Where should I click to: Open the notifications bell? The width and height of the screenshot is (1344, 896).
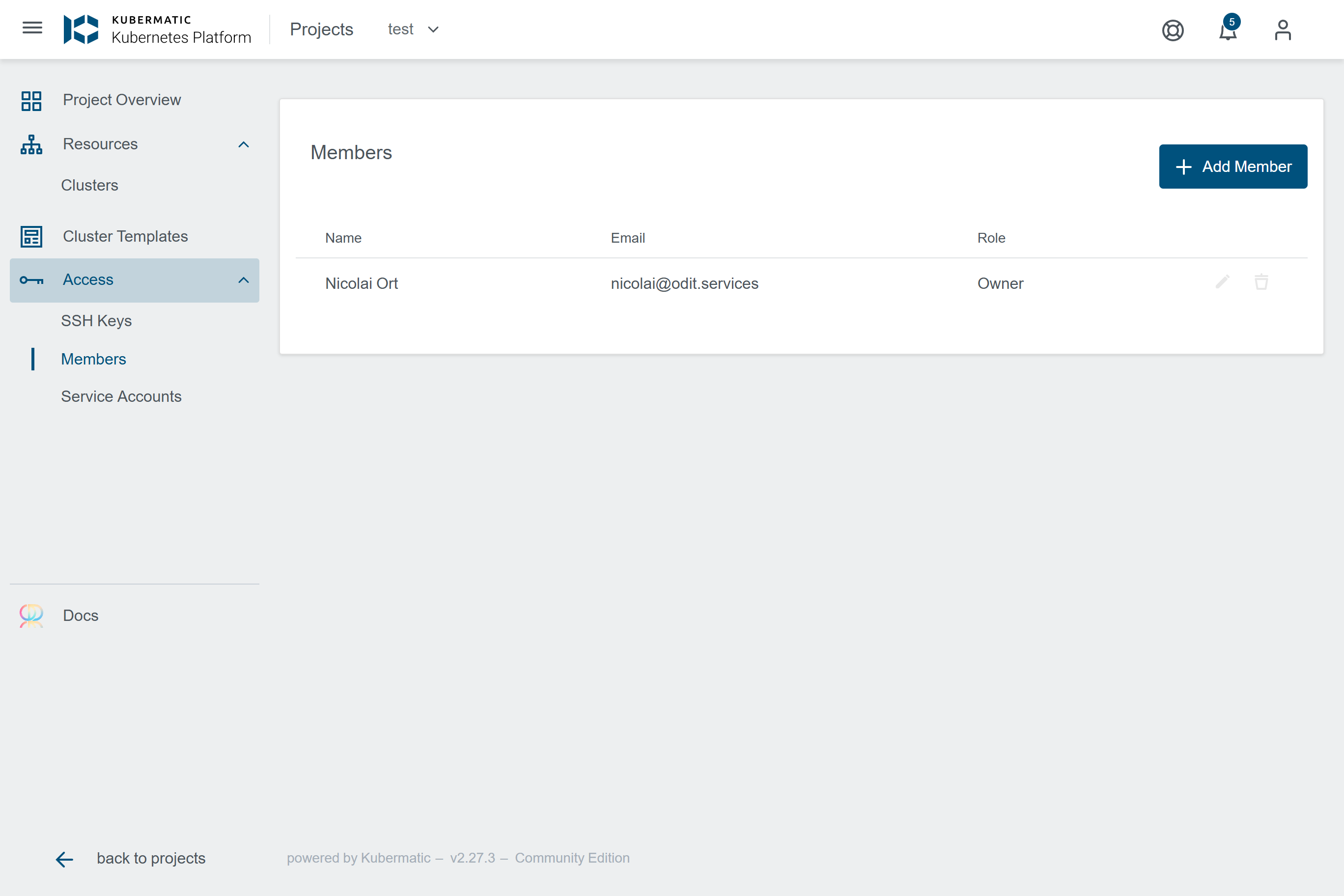click(1228, 31)
